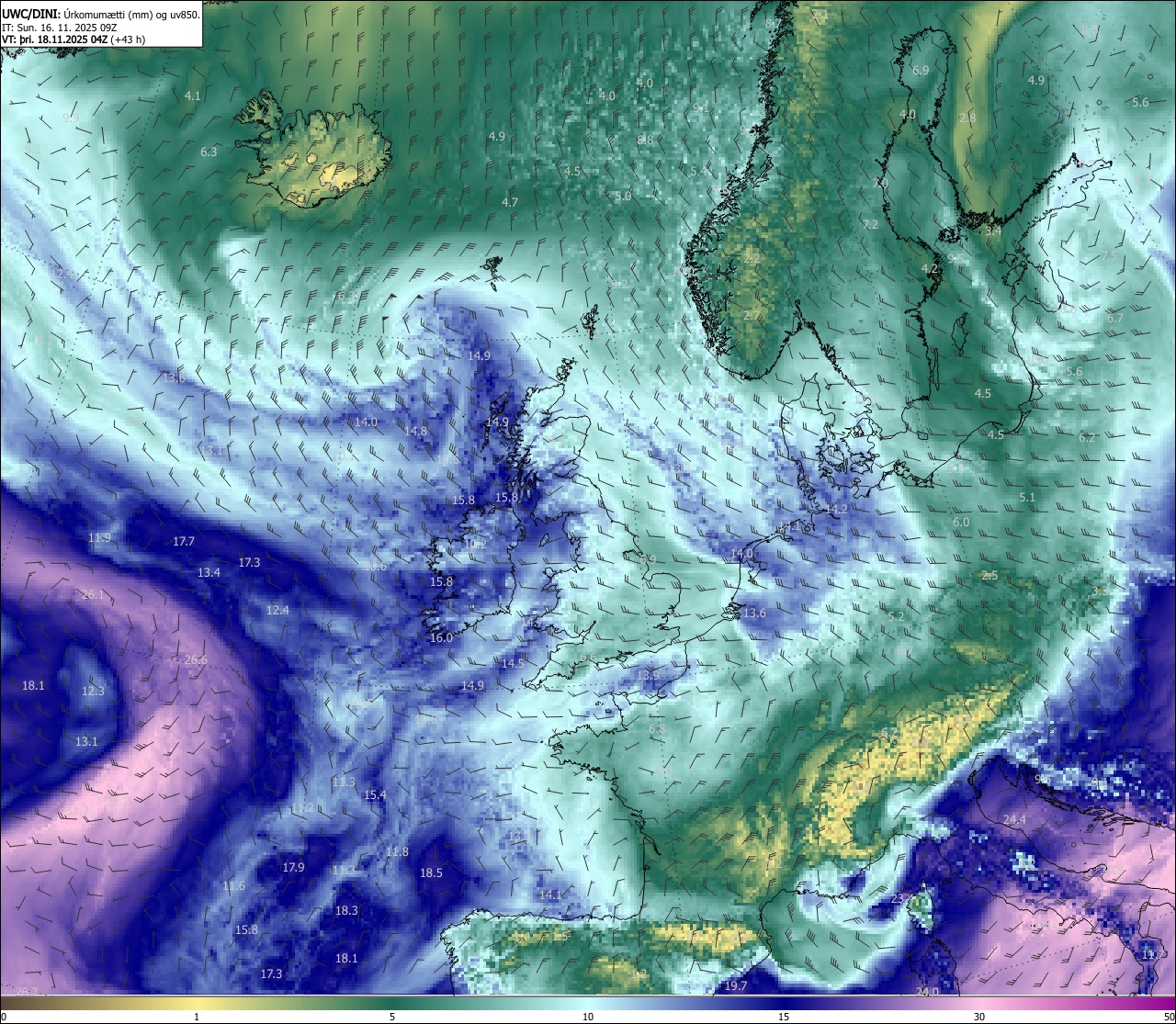Click the 15.4 map value
The height and width of the screenshot is (1024, 1176).
tap(375, 795)
